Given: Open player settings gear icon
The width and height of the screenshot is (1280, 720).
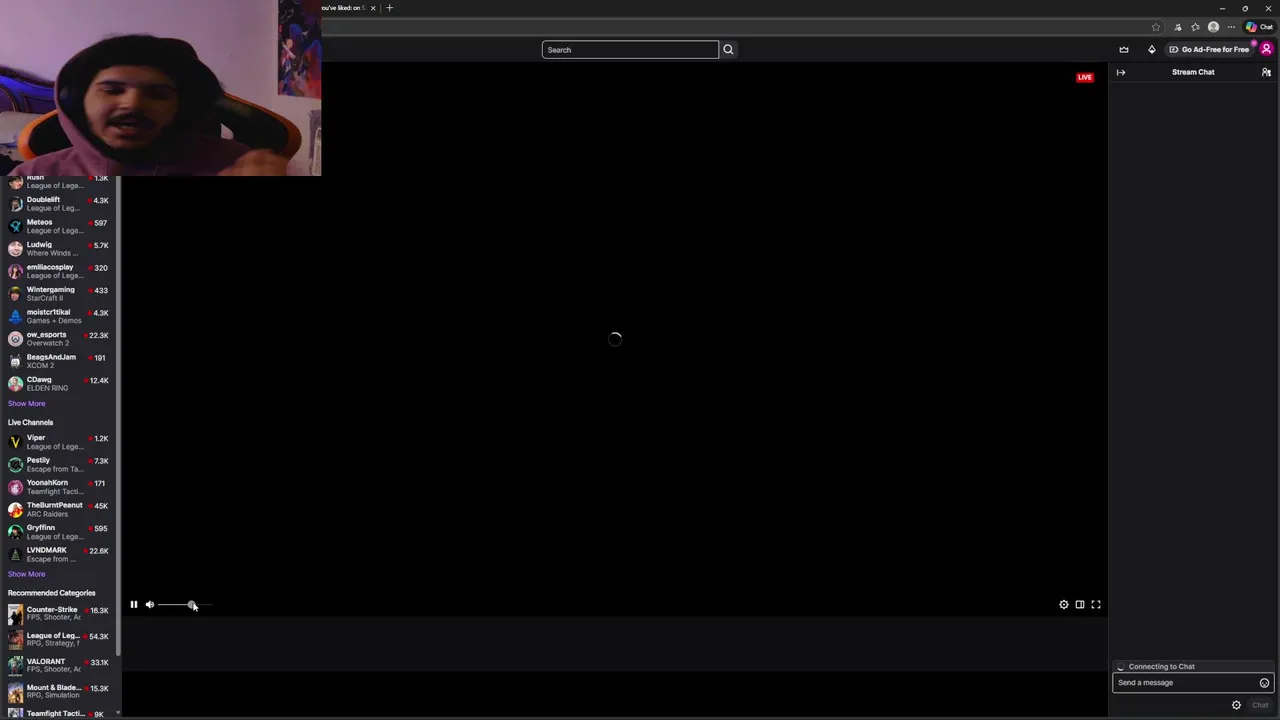Looking at the screenshot, I should (1064, 604).
